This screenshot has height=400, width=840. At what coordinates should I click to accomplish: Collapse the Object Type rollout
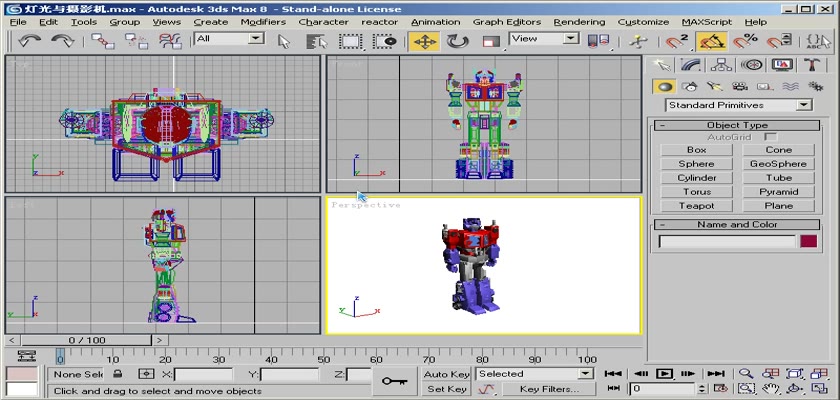point(737,125)
